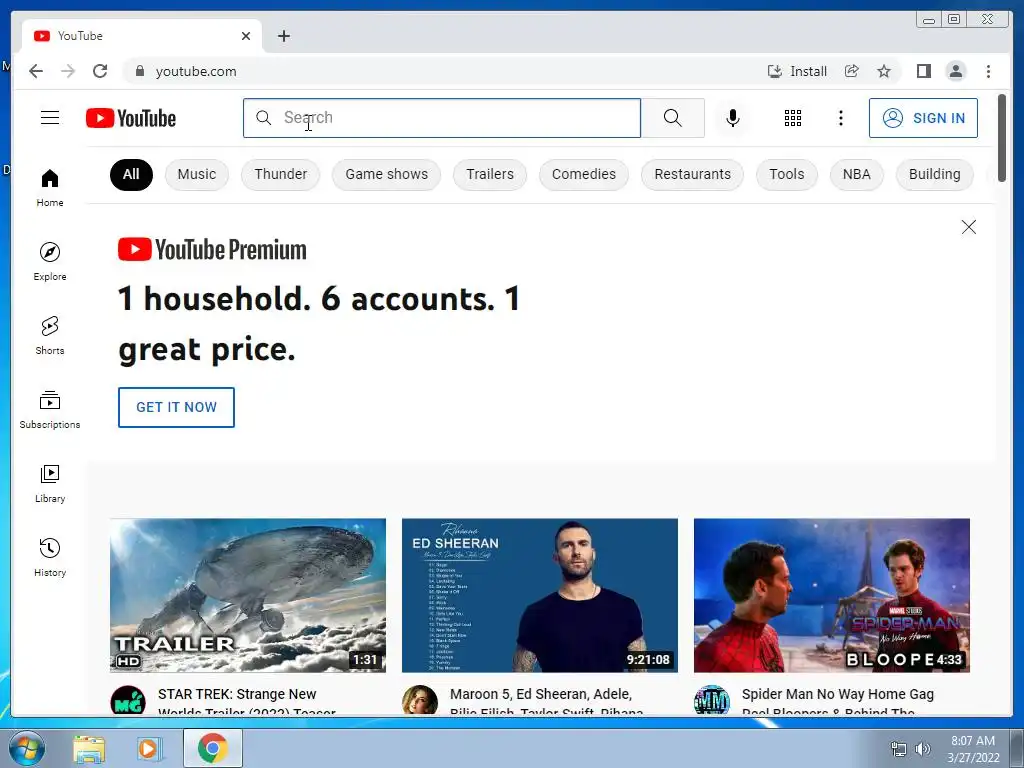Open volume control in system tray
Screen dimensions: 1024x768
click(x=922, y=749)
